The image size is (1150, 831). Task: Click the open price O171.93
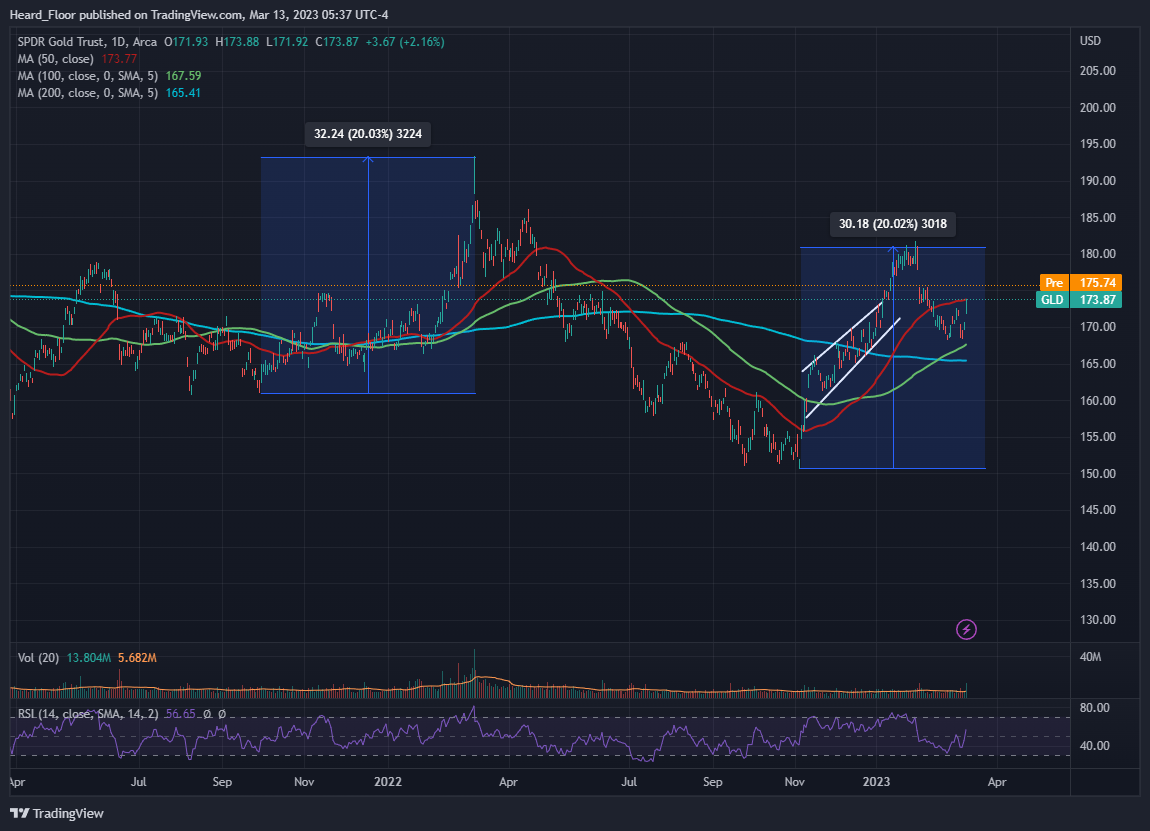point(186,42)
